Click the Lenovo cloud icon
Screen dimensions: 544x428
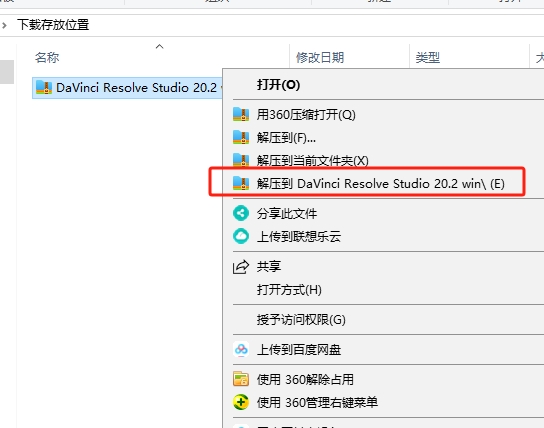pyautogui.click(x=241, y=237)
